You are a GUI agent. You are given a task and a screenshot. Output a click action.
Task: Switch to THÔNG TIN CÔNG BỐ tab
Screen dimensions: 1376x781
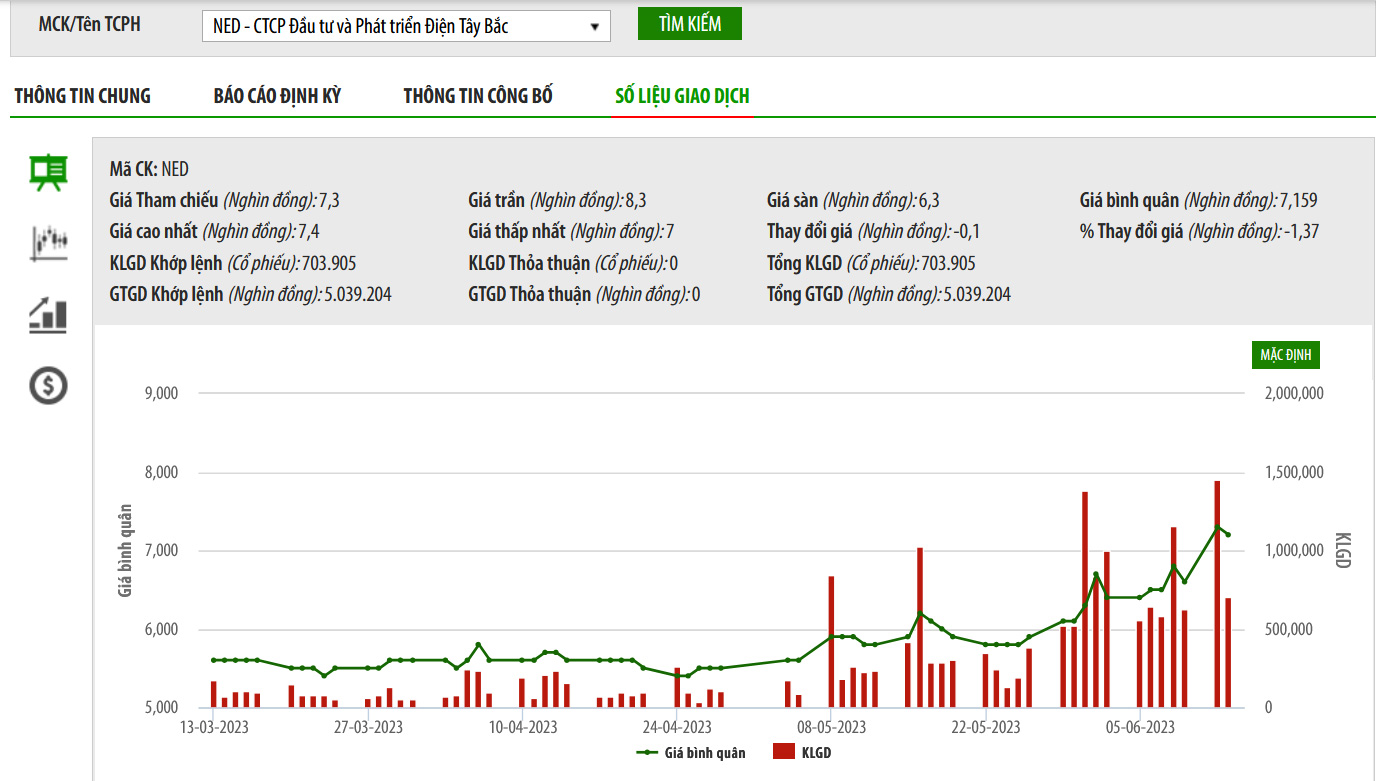pos(478,96)
